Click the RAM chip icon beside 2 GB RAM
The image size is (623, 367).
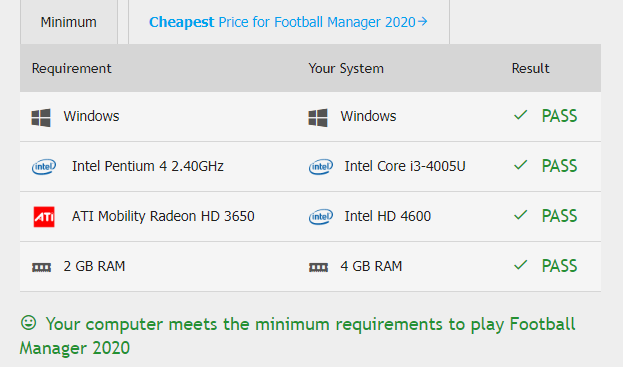(x=41, y=267)
